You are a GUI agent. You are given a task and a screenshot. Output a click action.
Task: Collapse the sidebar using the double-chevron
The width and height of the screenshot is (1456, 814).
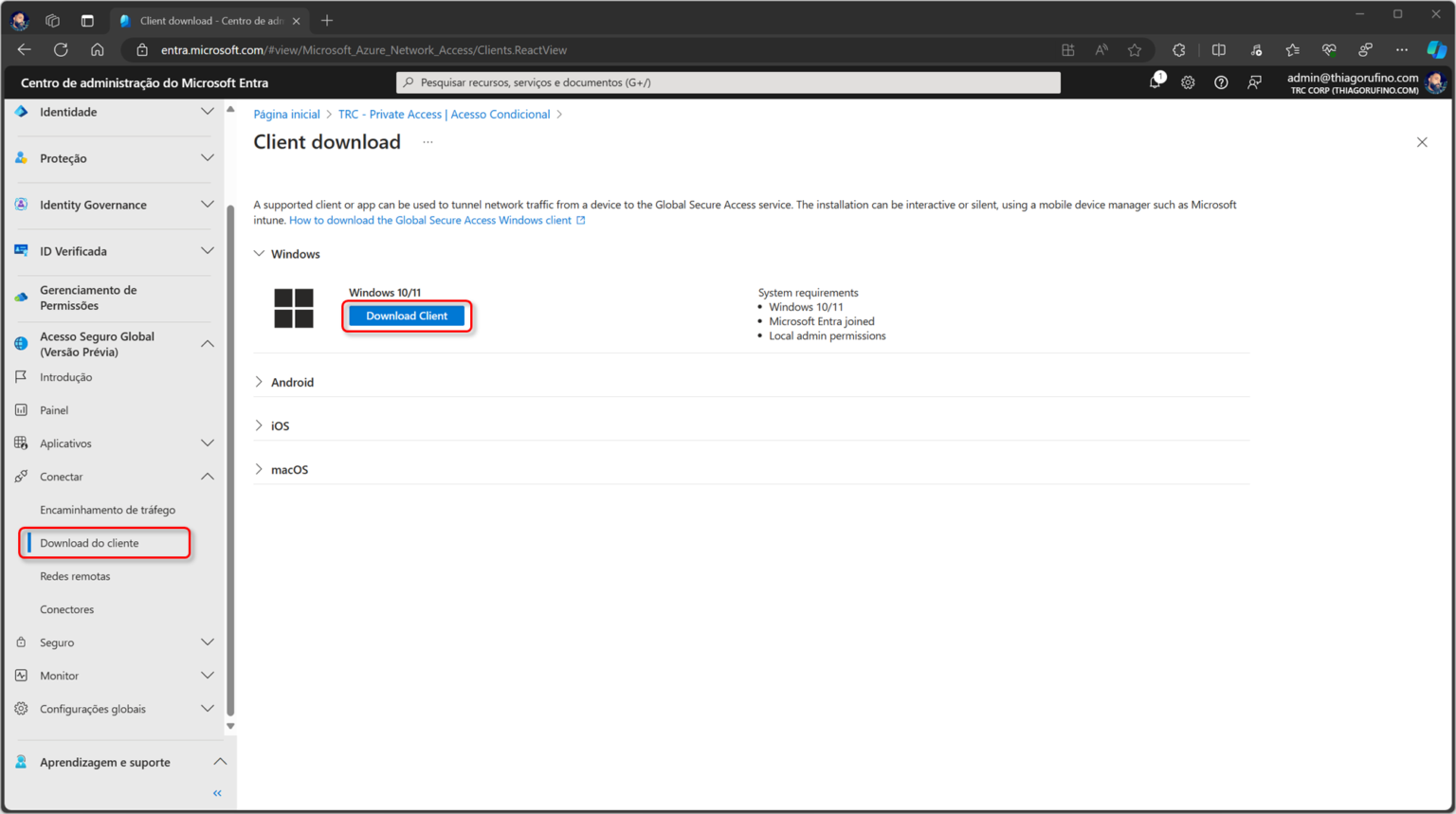[x=216, y=792]
